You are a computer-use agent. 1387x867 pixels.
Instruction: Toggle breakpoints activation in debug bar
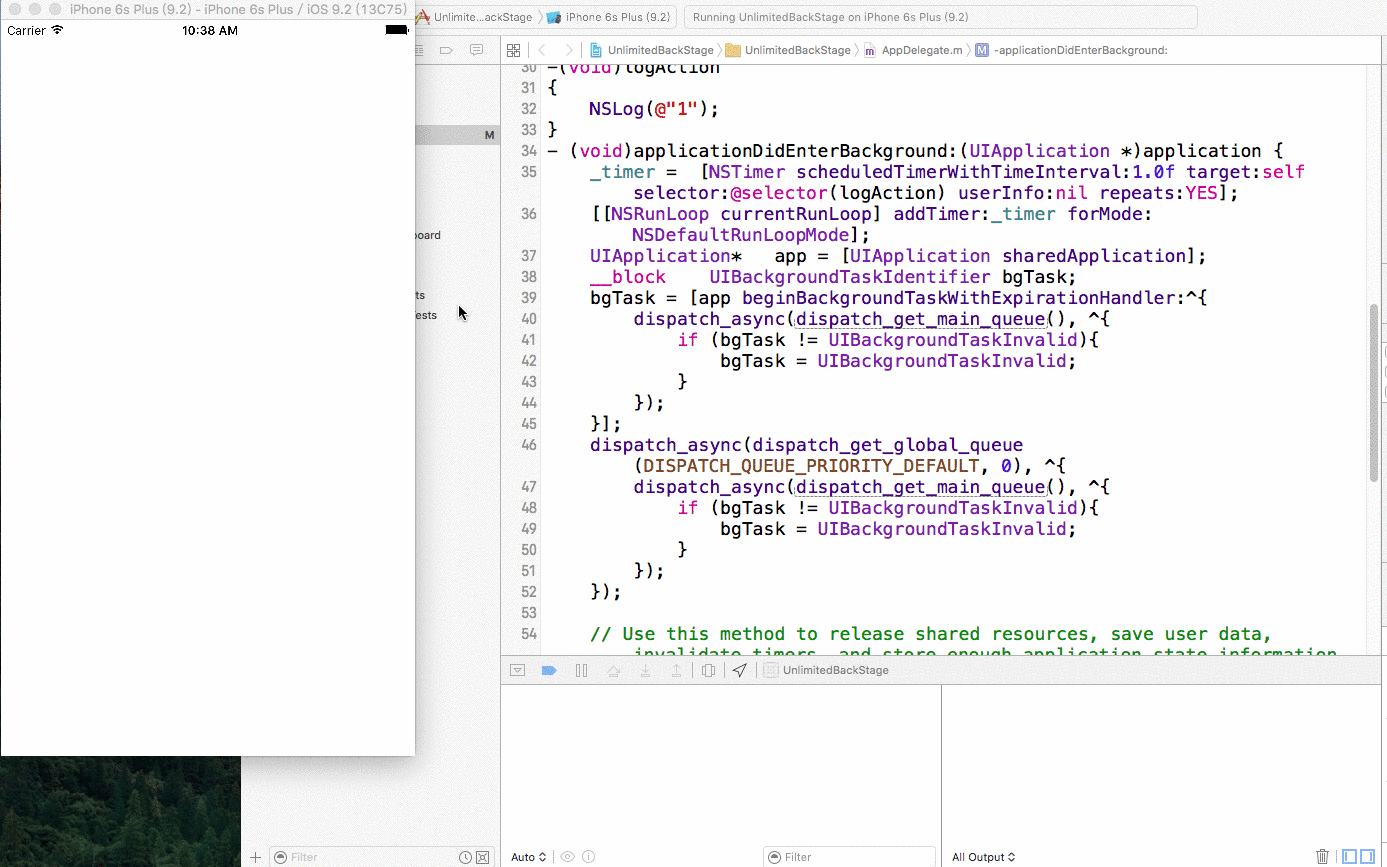click(x=548, y=670)
